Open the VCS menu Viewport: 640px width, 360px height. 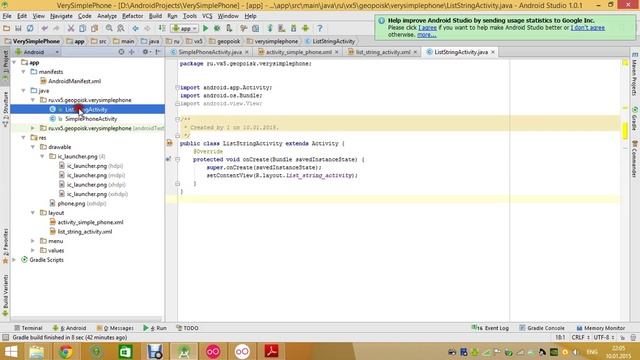pyautogui.click(x=207, y=16)
